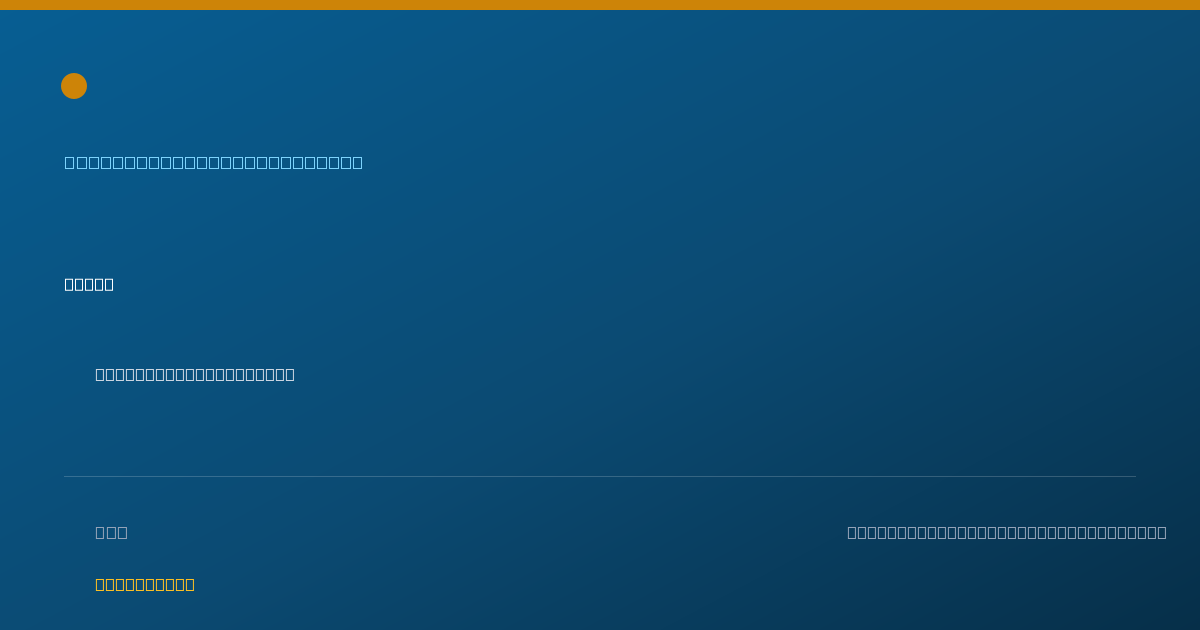Screen dimensions: 1200x630
Task: Click the short gray label above yellow text
Action: [112, 532]
